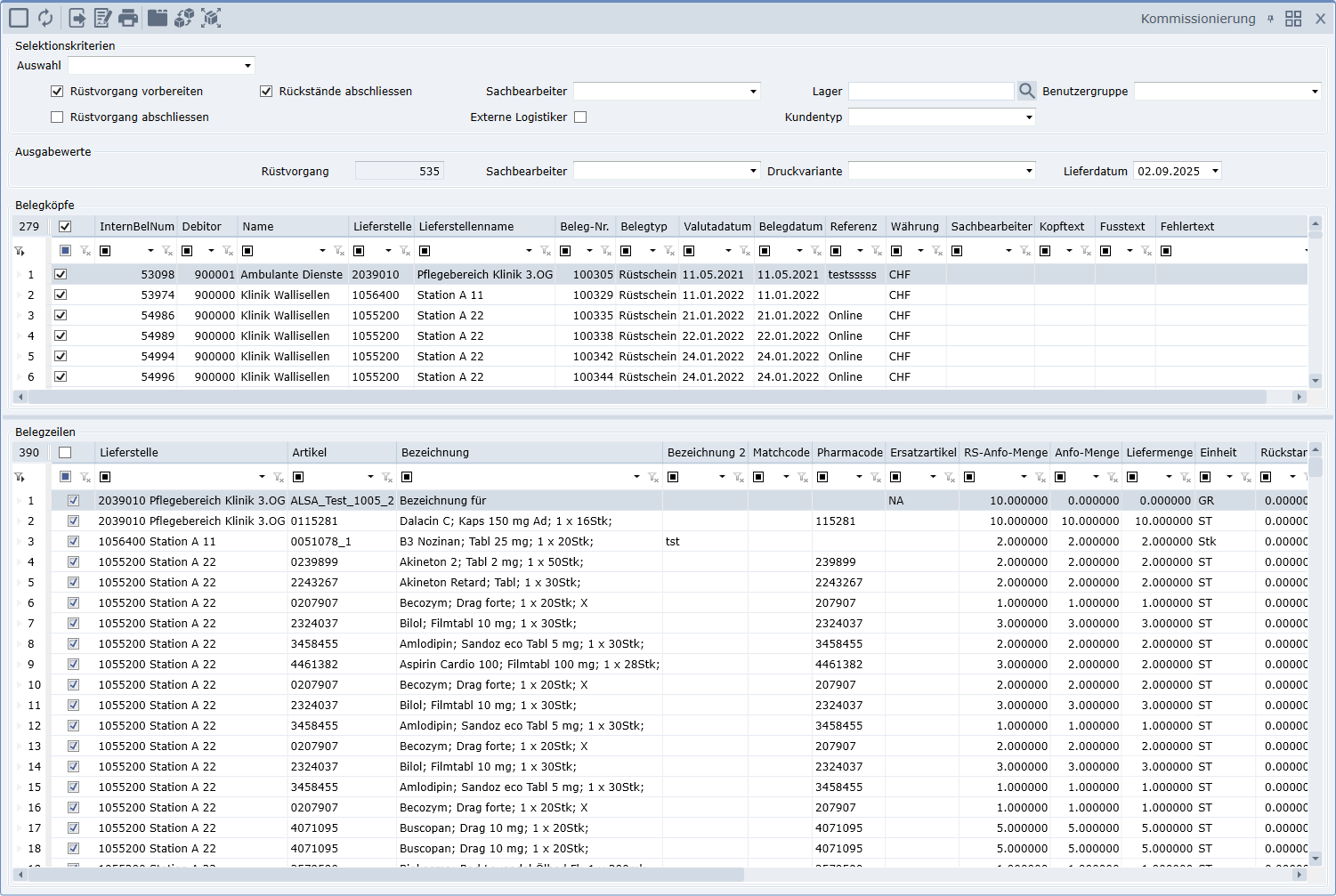Screen dimensions: 1336x896
Task: Click the pin icon next to Kommissionierung
Action: coord(1270,19)
